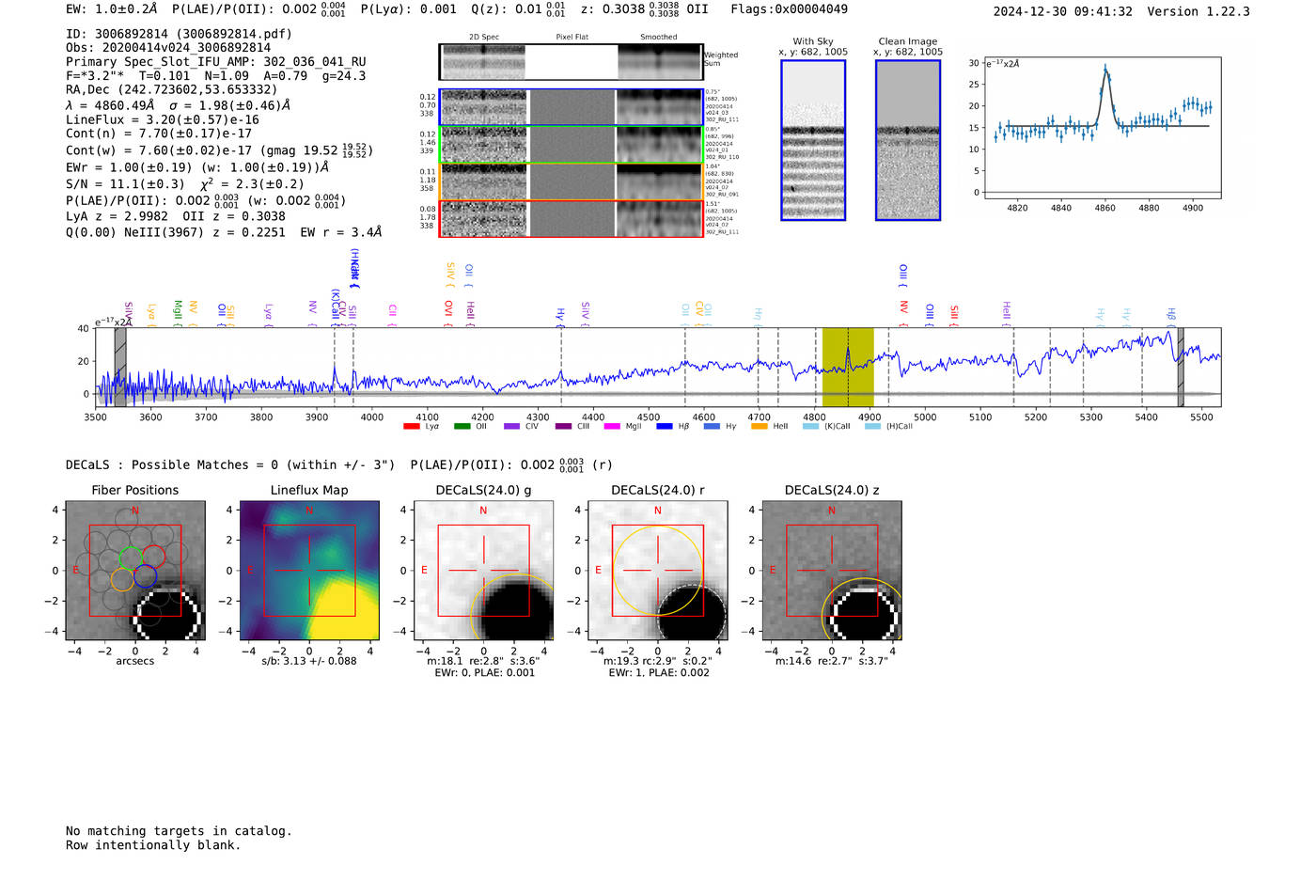Open the DECaLS(24.0) g cutout
The width and height of the screenshot is (1316, 896).
pos(483,571)
